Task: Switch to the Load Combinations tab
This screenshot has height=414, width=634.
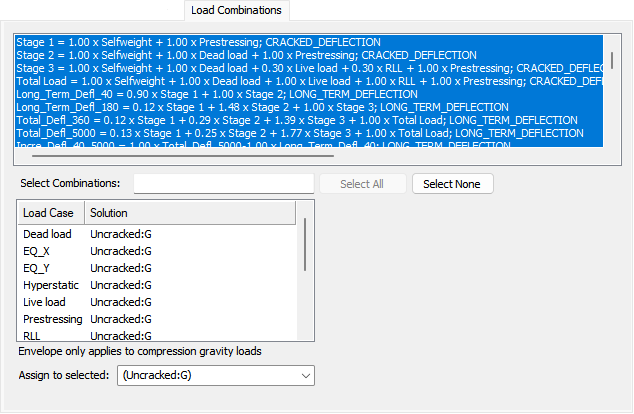Action: point(238,10)
